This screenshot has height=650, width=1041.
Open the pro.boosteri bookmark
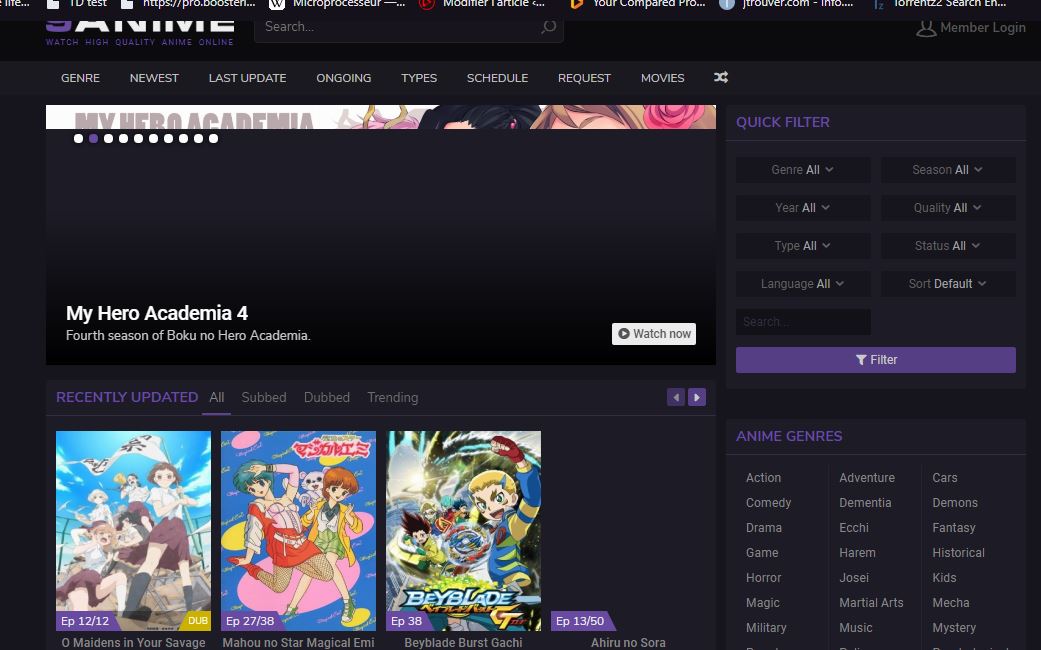188,4
